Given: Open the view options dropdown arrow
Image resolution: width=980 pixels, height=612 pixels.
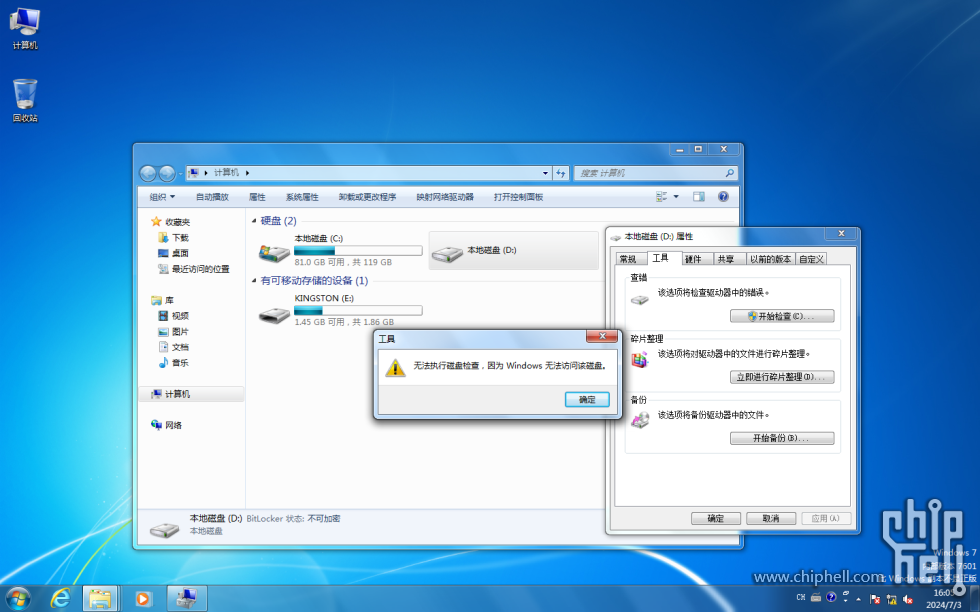Looking at the screenshot, I should tap(676, 197).
